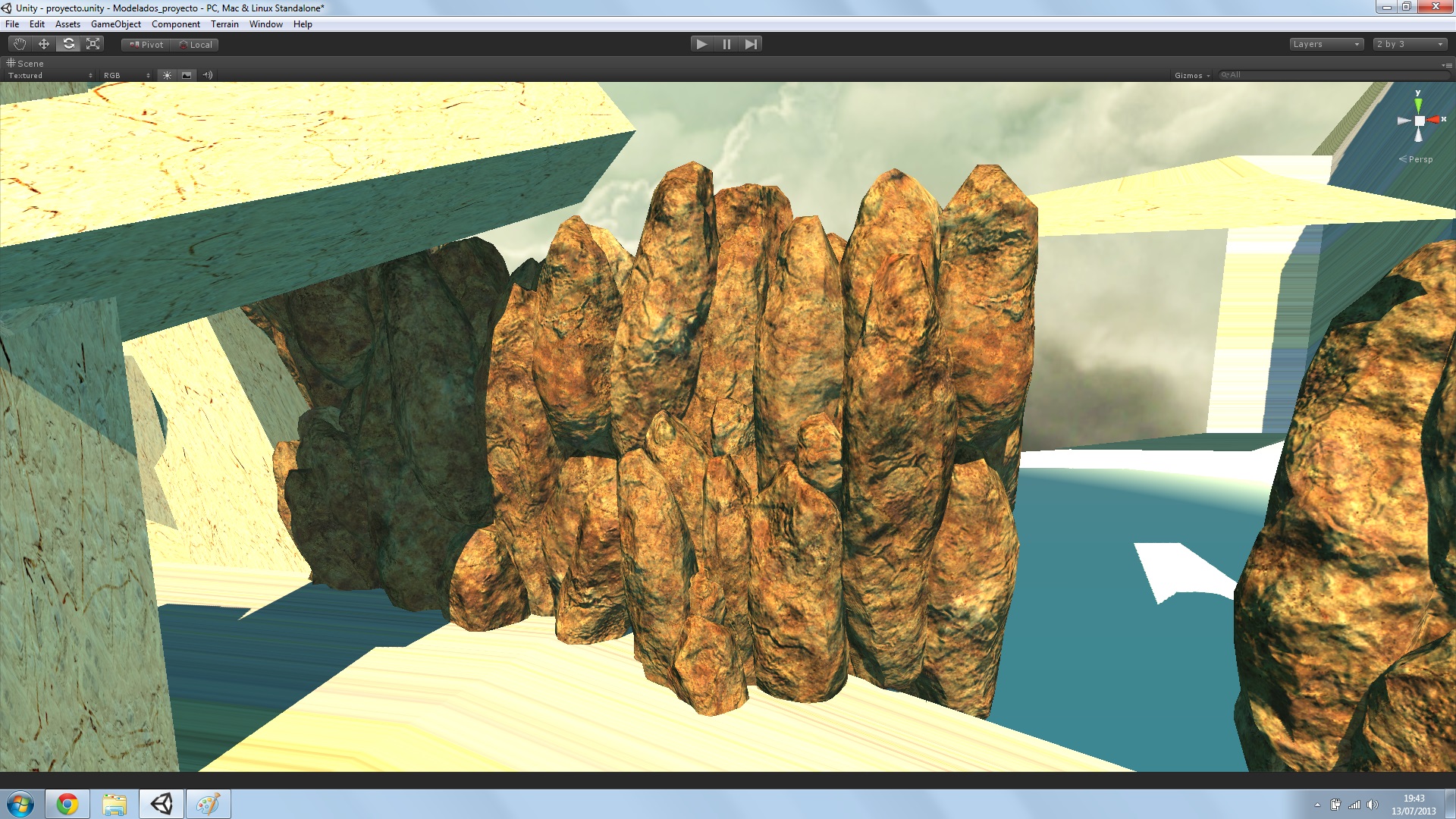The height and width of the screenshot is (819, 1456).
Task: Expand the Layers dropdown
Action: click(x=1326, y=44)
